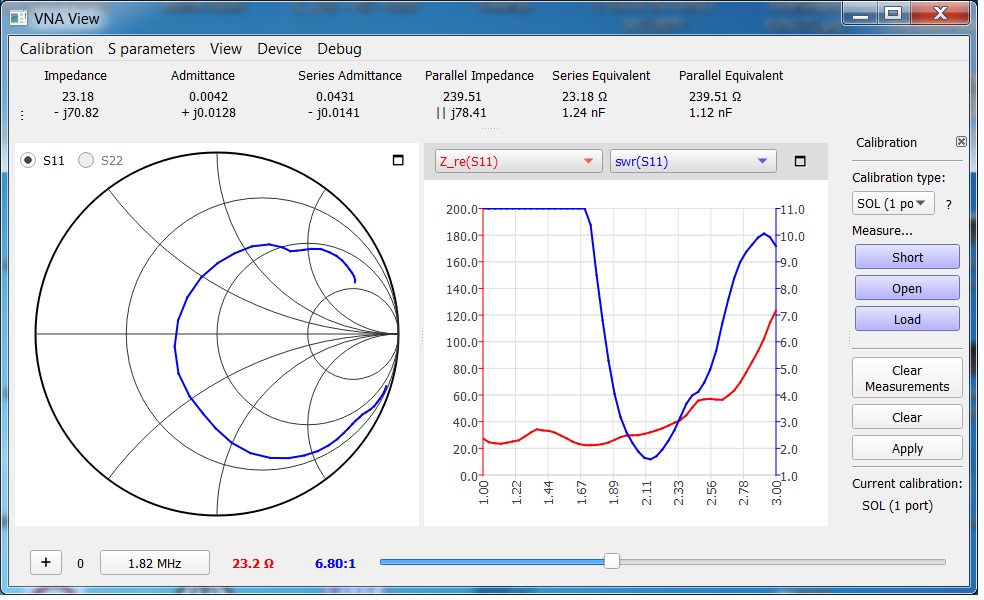Open the swr(S11) trace dropdown
The image size is (984, 600).
pyautogui.click(x=692, y=161)
